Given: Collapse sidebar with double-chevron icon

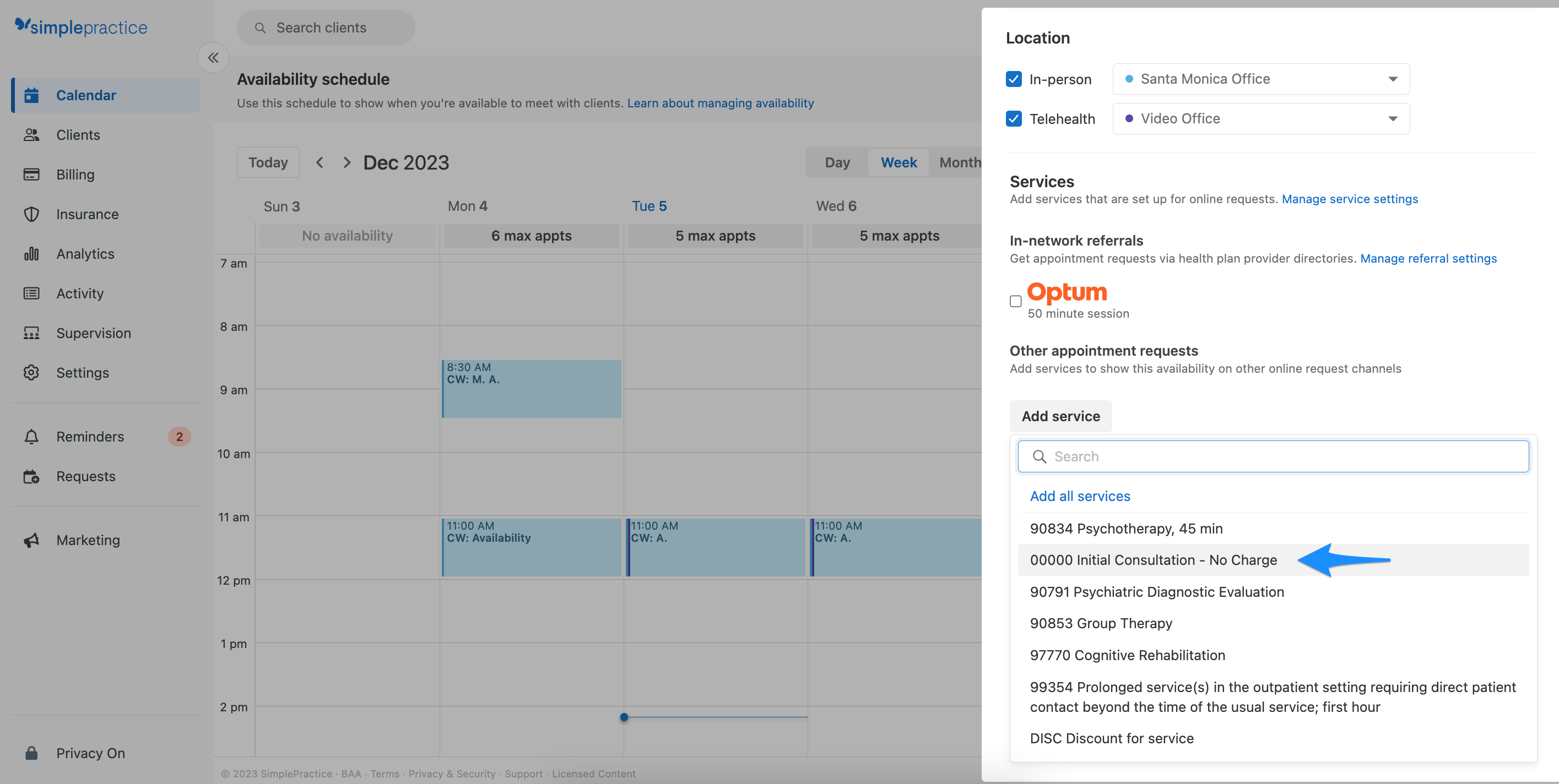Looking at the screenshot, I should coord(213,57).
